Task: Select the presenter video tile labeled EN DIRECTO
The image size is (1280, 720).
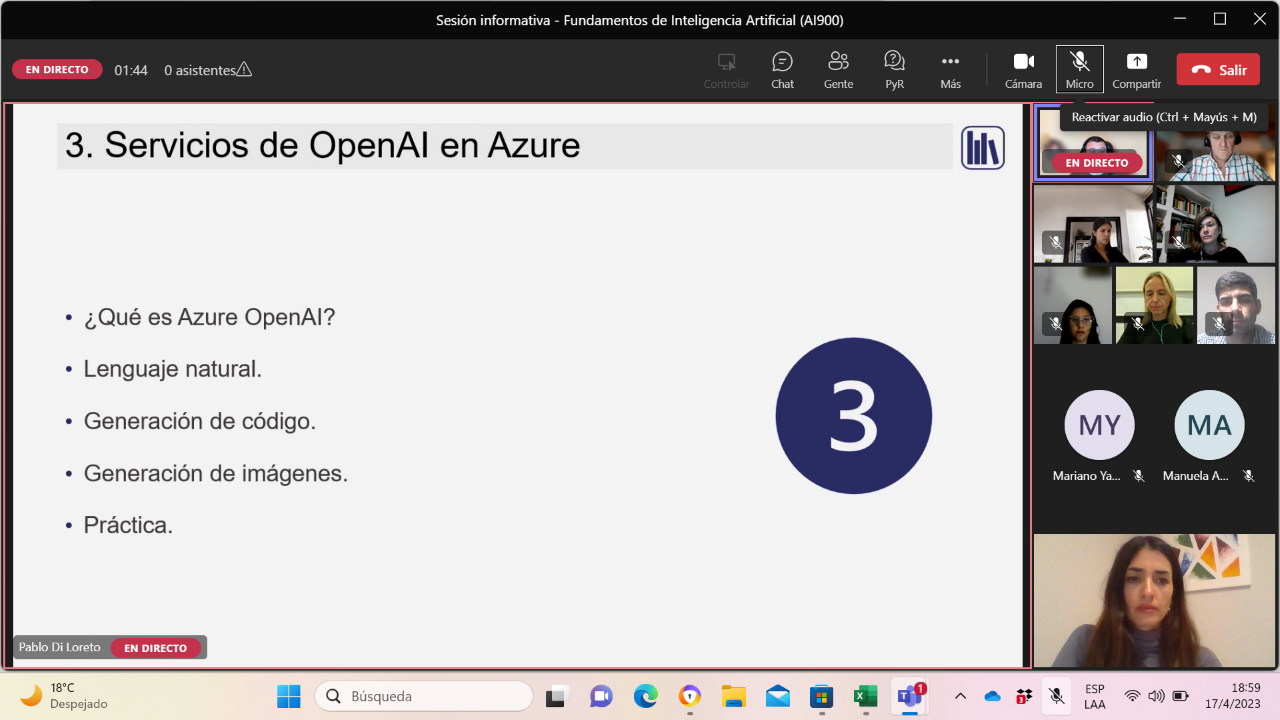Action: click(1094, 144)
